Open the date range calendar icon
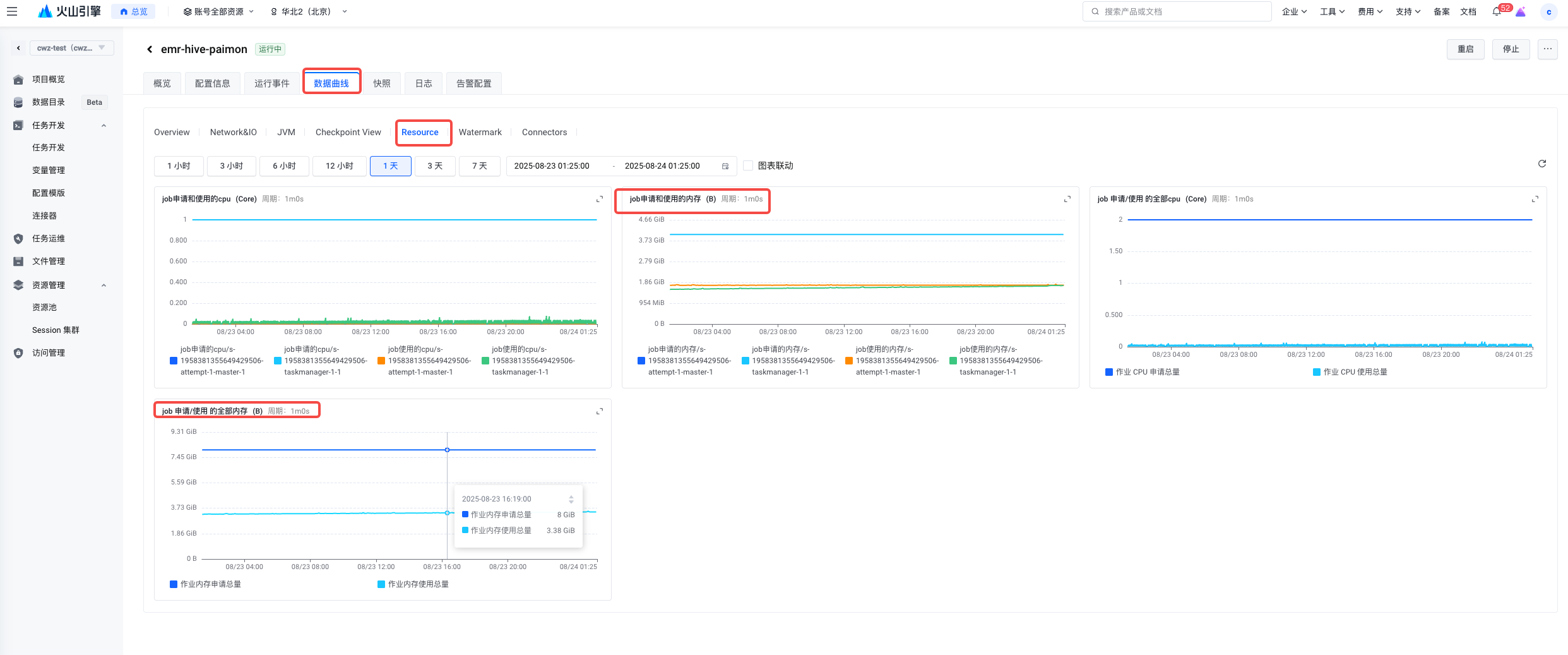Image resolution: width=1568 pixels, height=655 pixels. 725,166
